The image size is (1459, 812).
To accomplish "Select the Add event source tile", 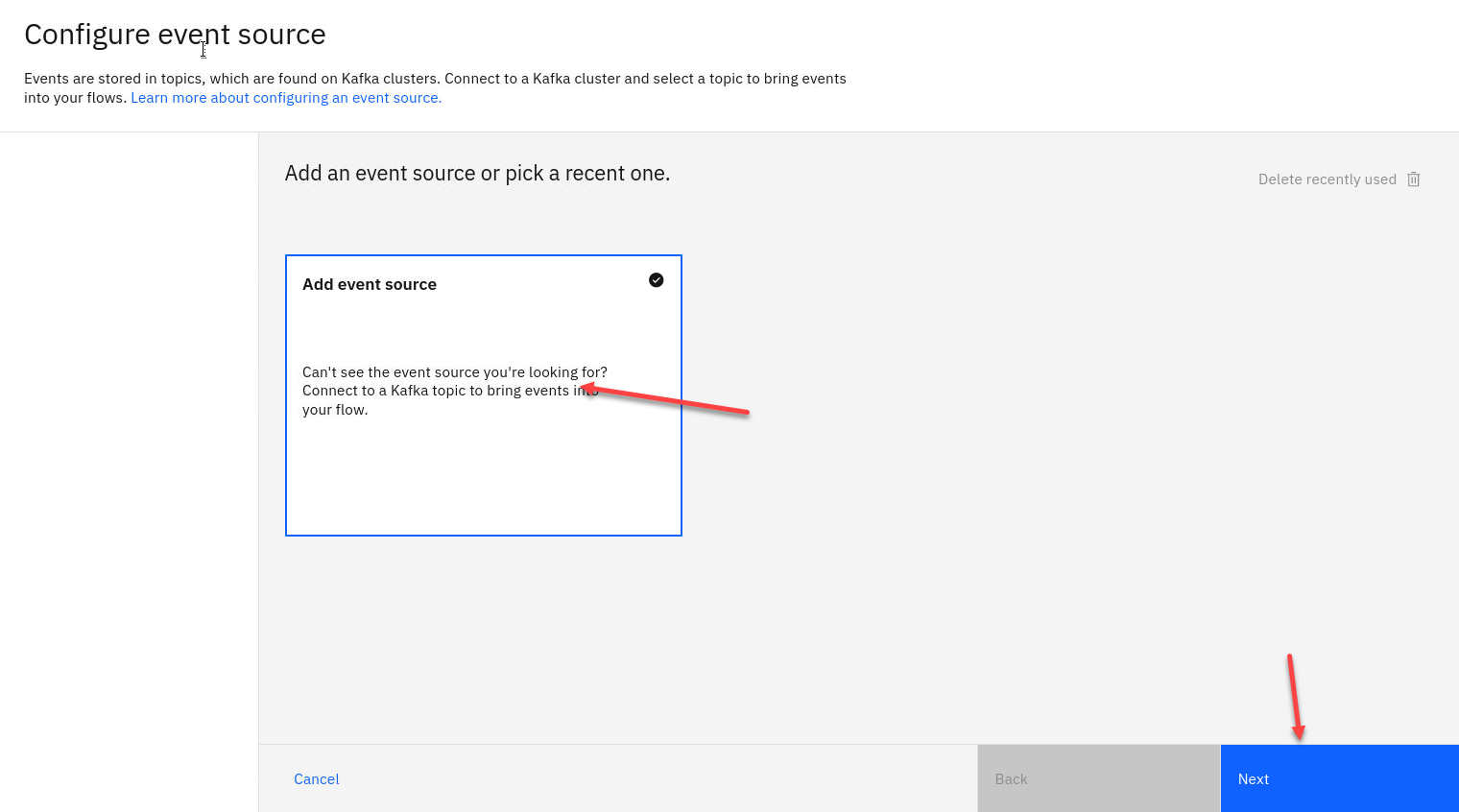I will click(483, 326).
